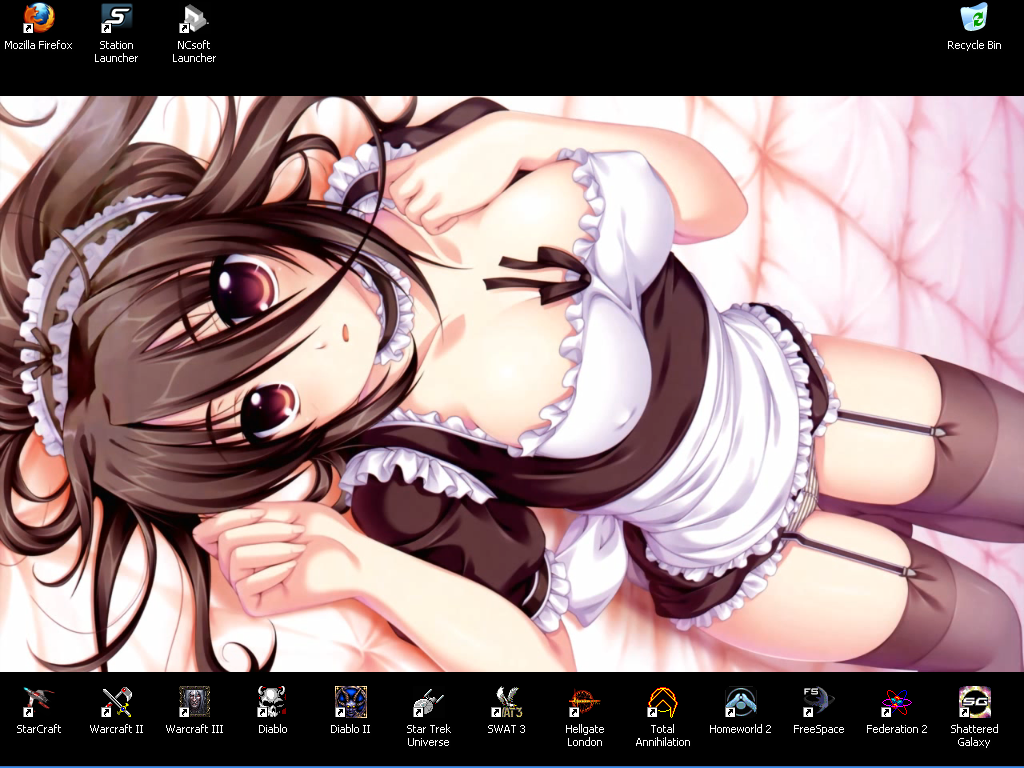Image resolution: width=1024 pixels, height=768 pixels.
Task: Select the Shattered Galaxy shortcut icon
Action: coord(974,702)
